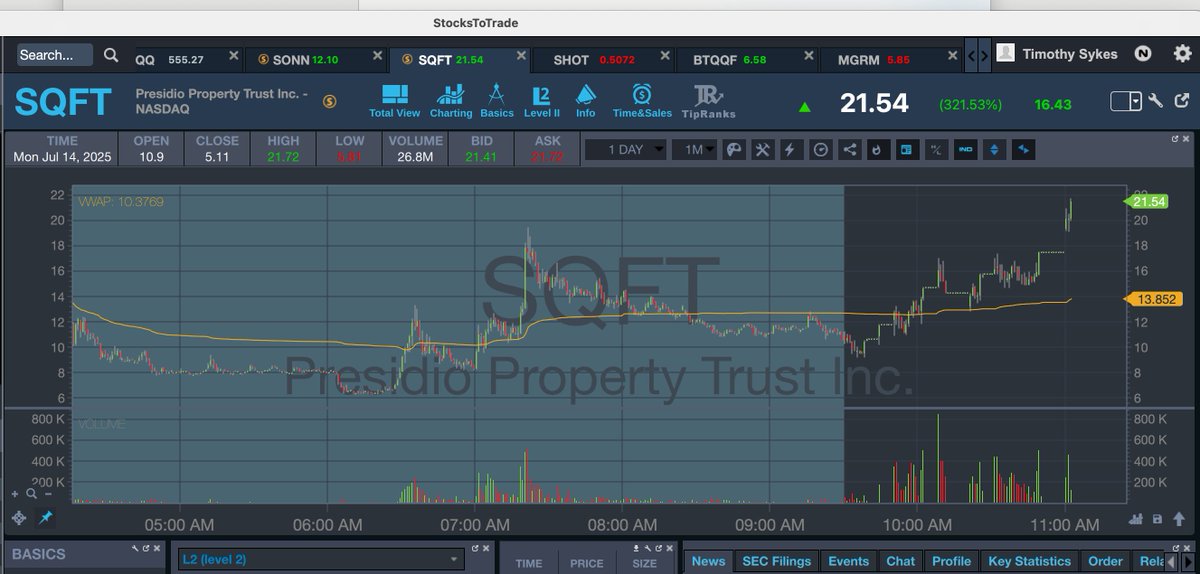Click the SQFT symbol heading
Screen dimensions: 1200x574
point(64,103)
